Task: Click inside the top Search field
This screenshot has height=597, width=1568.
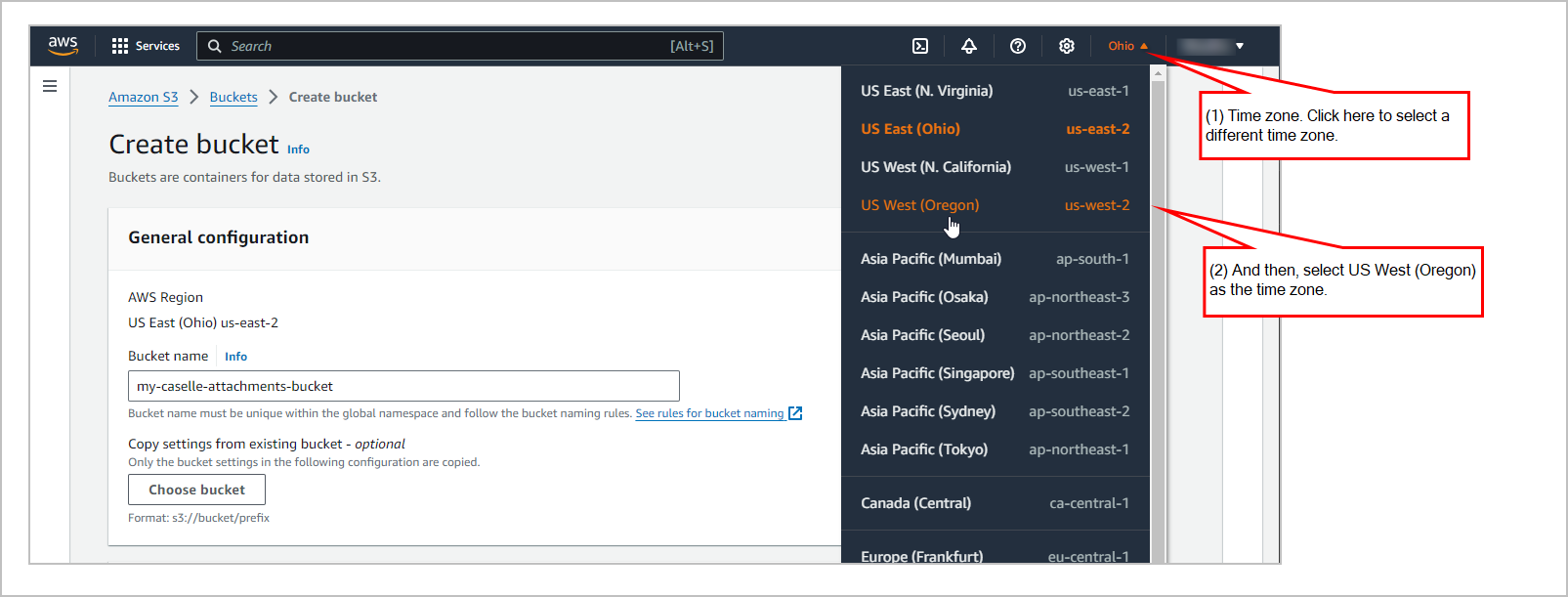Action: (460, 46)
